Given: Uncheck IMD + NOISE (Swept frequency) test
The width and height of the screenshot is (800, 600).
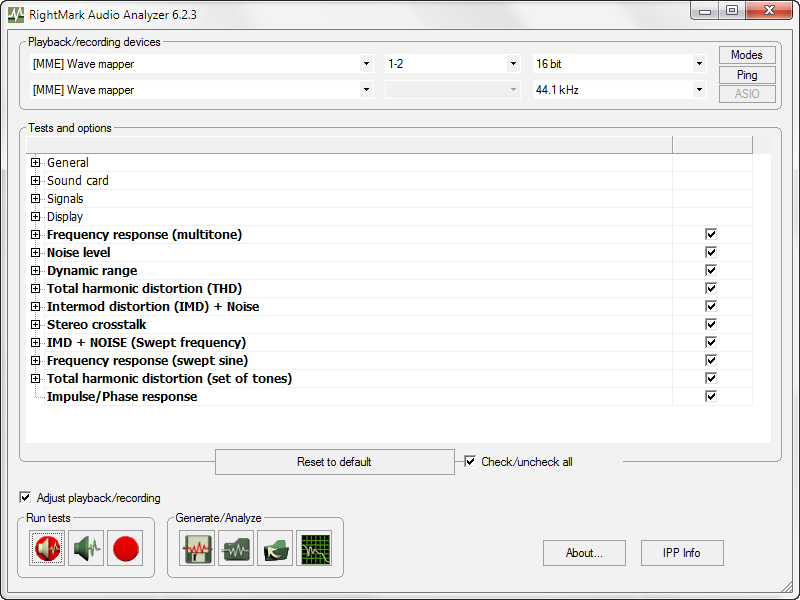Looking at the screenshot, I should [x=711, y=342].
